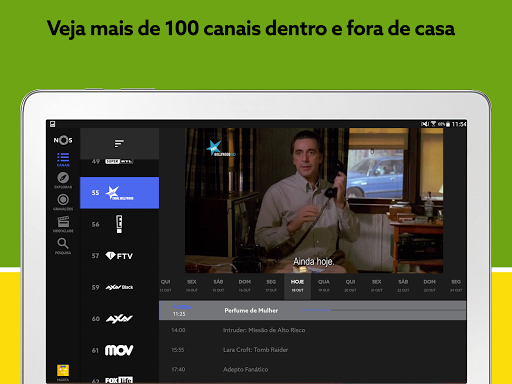Tap the video player preview

314,201
